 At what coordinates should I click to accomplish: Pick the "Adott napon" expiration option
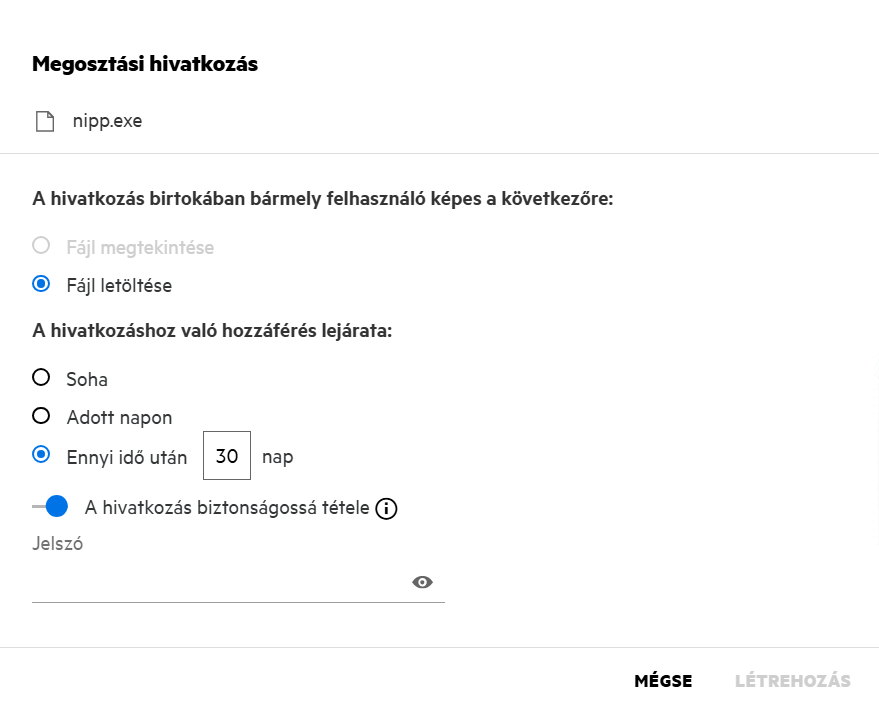(41, 416)
